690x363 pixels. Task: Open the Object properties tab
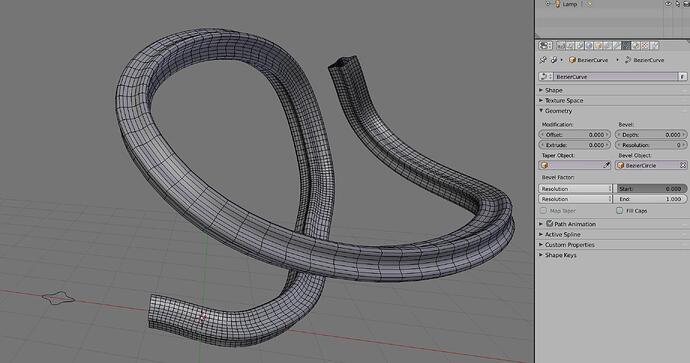[x=598, y=45]
